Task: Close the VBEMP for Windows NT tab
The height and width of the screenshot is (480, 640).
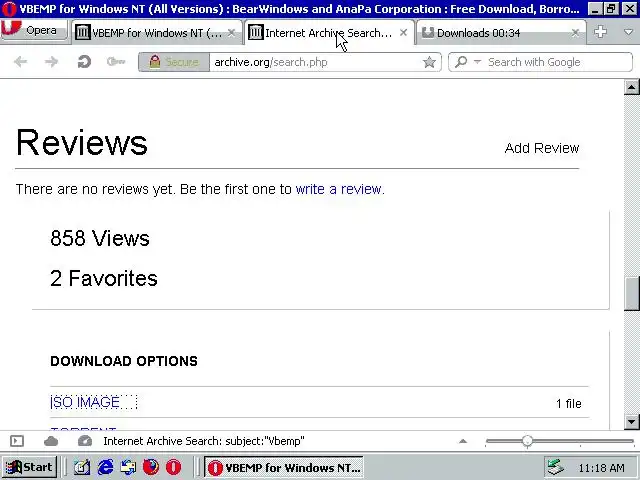Action: click(x=231, y=33)
